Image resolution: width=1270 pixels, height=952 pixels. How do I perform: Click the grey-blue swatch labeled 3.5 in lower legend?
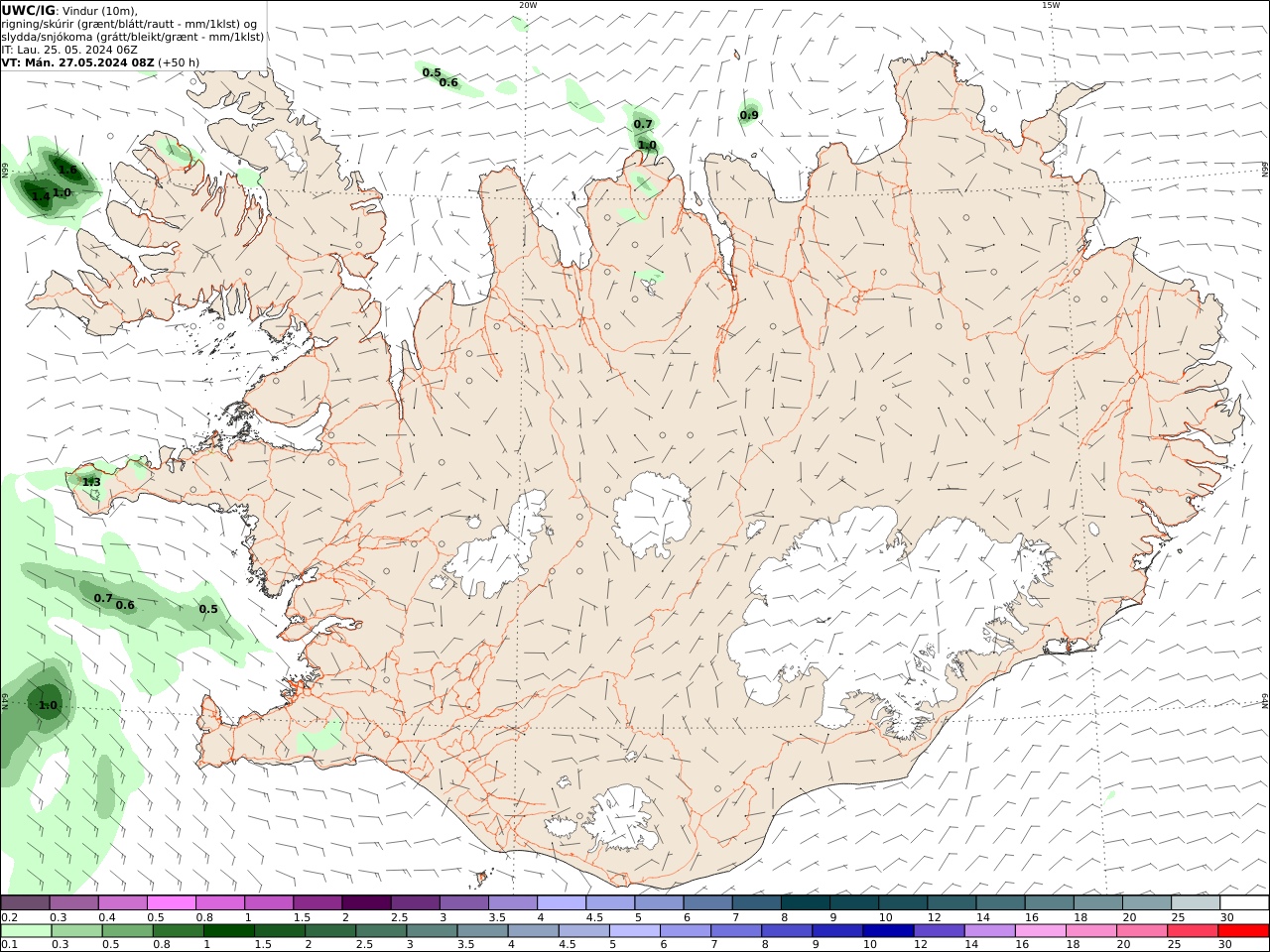482,930
